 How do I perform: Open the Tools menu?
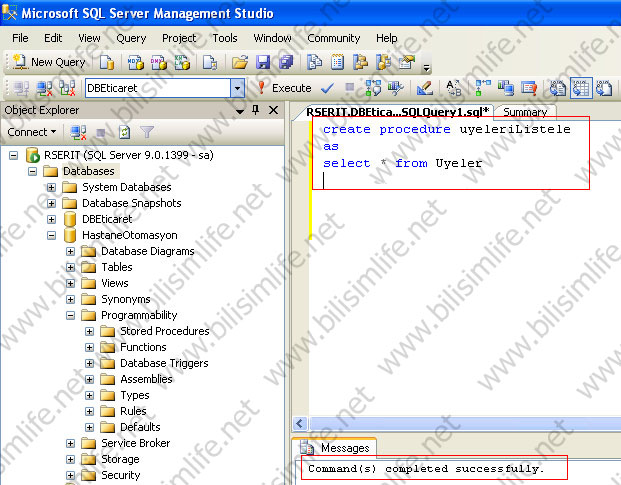pyautogui.click(x=225, y=38)
